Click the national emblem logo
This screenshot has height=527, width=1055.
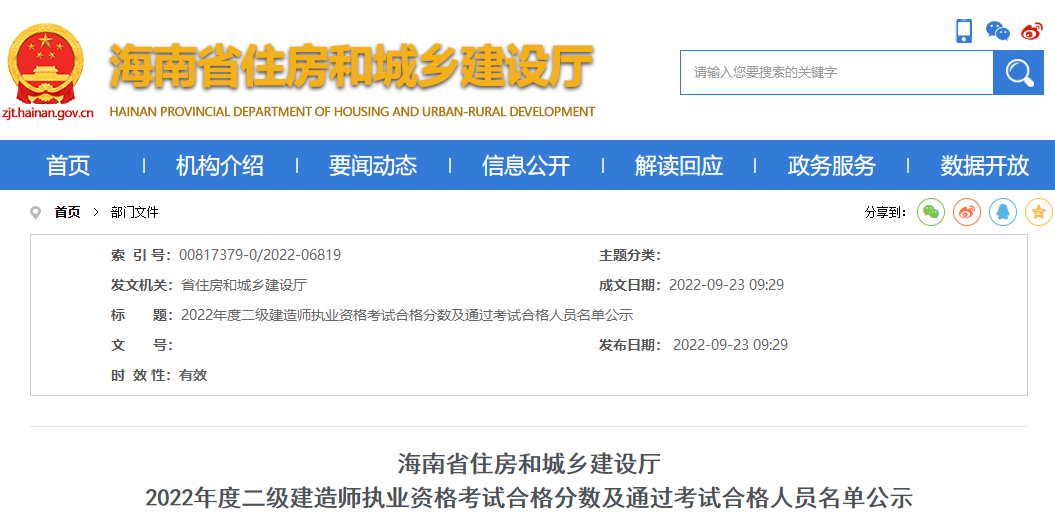point(46,64)
